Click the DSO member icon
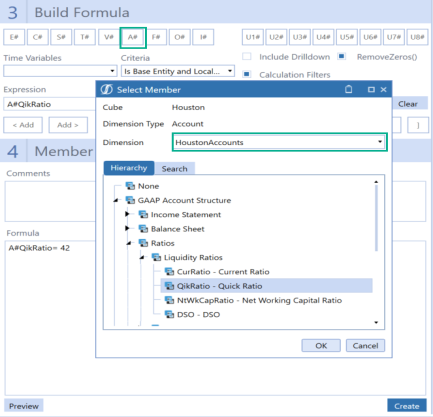 169,314
